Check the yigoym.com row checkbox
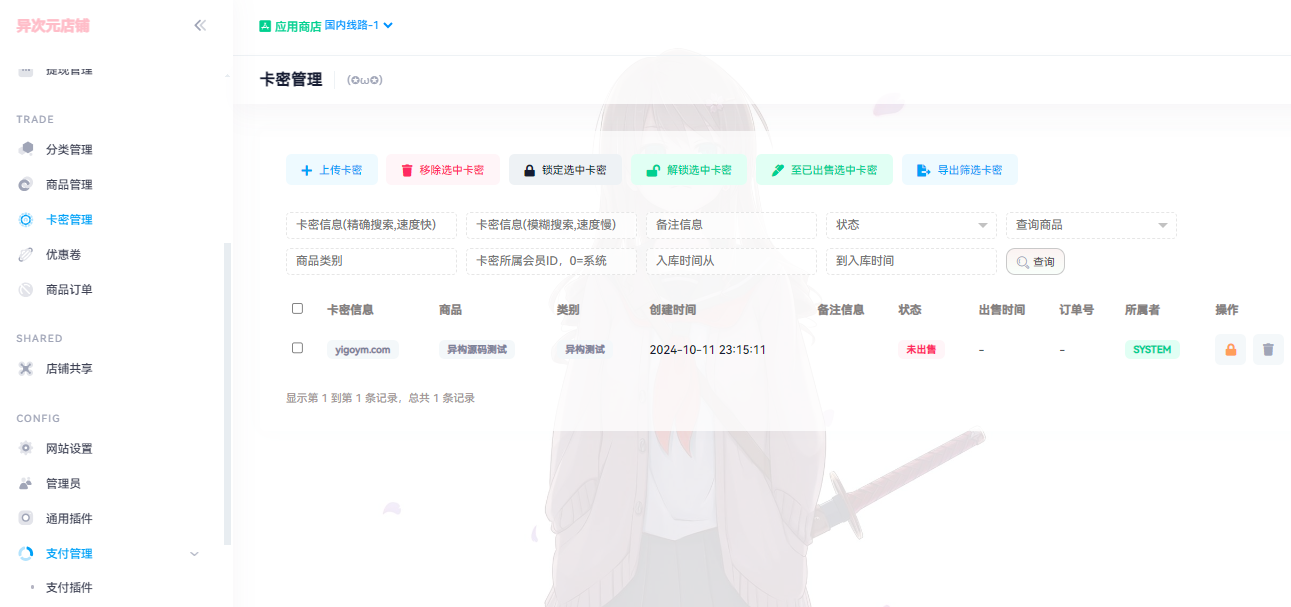The height and width of the screenshot is (607, 1291). click(x=297, y=349)
